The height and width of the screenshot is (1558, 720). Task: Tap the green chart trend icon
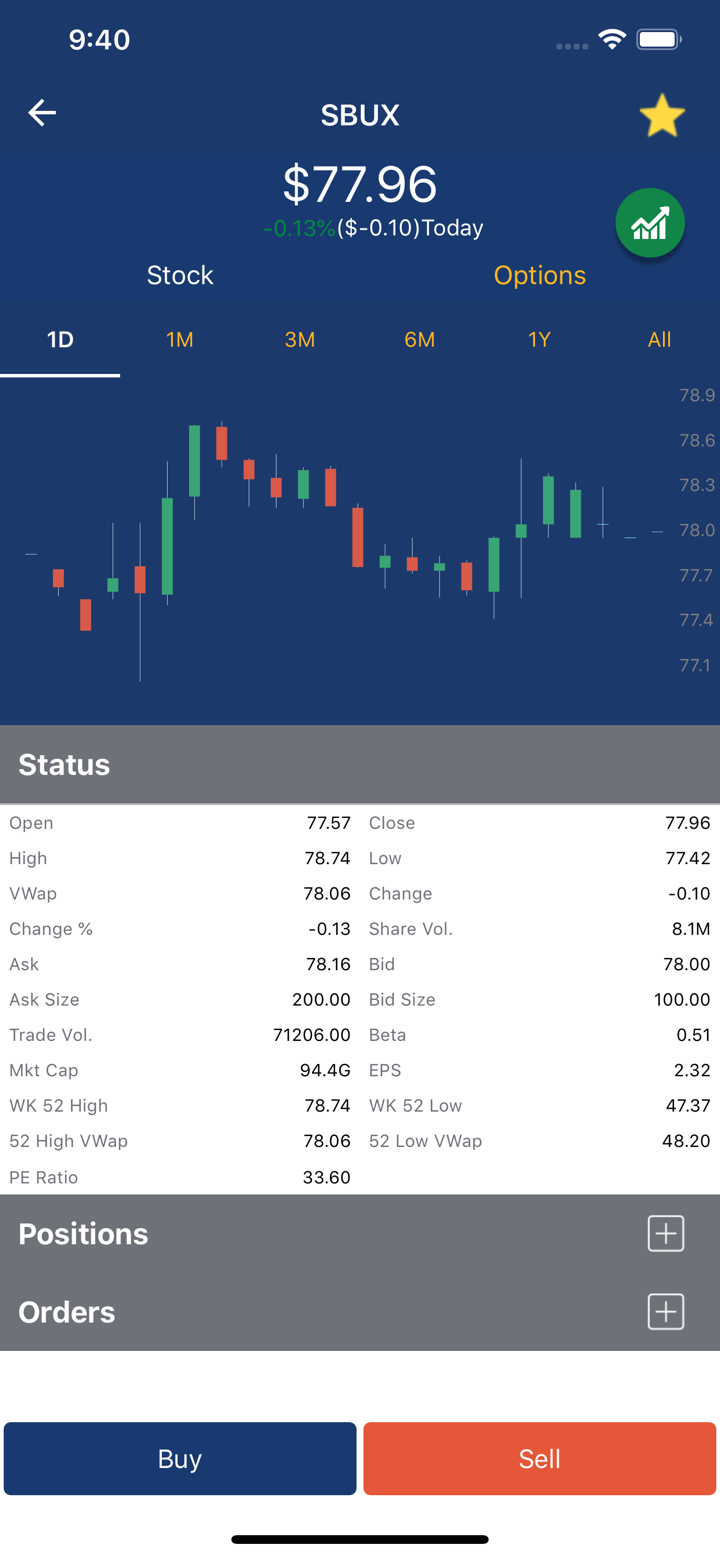click(650, 223)
